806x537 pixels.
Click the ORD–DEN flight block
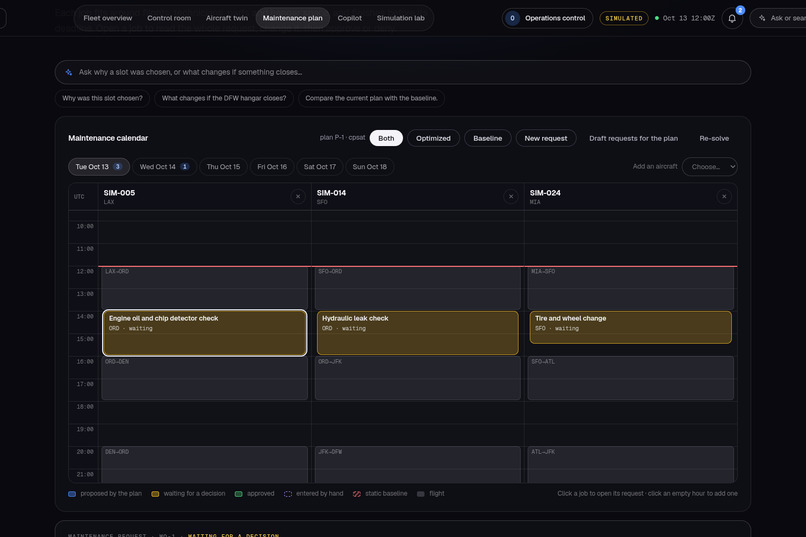pyautogui.click(x=205, y=378)
